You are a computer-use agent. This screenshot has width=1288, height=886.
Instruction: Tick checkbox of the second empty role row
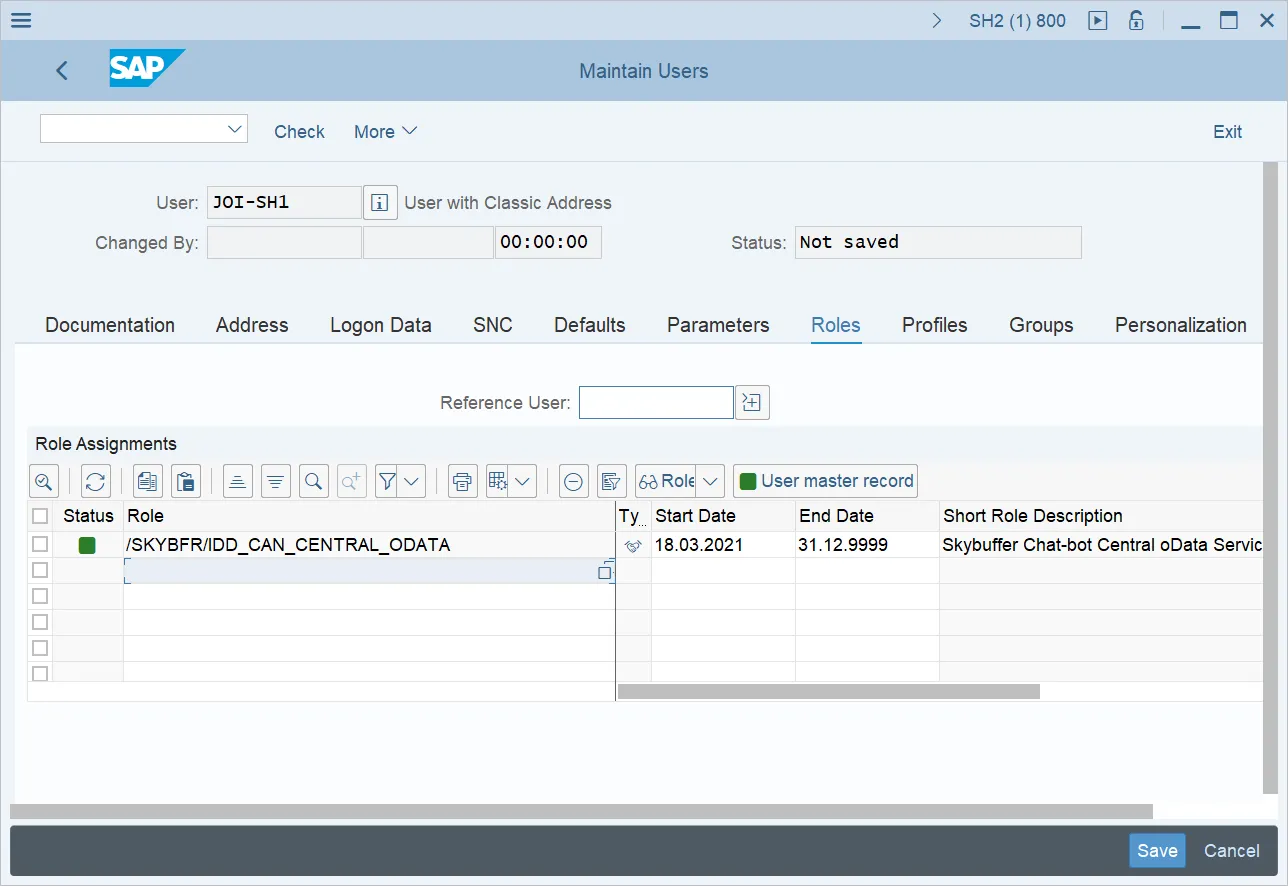point(40,596)
